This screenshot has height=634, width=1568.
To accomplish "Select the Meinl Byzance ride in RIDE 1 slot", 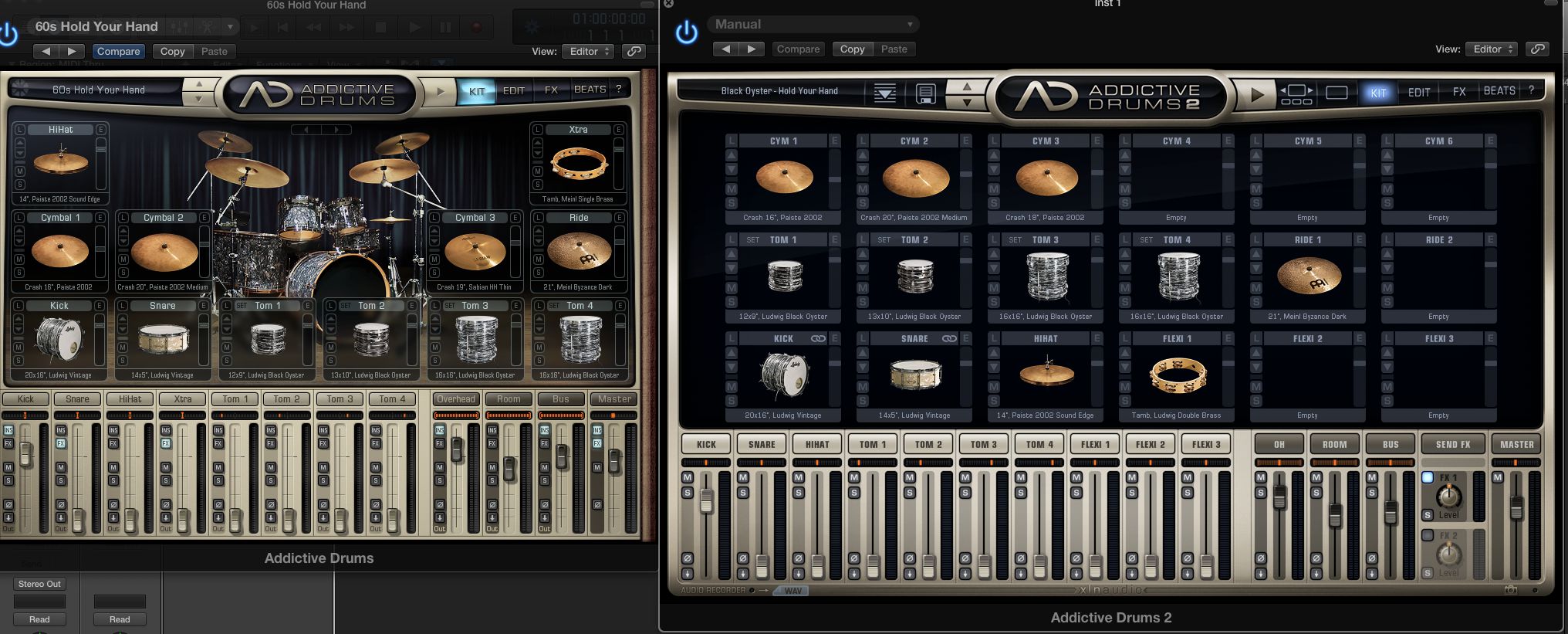I will tap(1308, 276).
